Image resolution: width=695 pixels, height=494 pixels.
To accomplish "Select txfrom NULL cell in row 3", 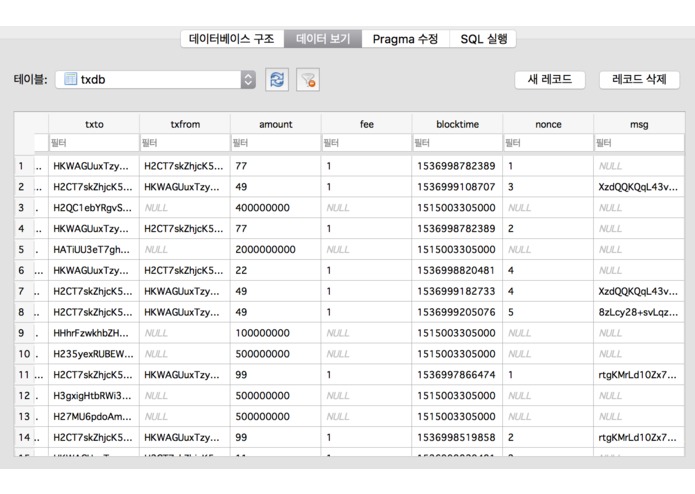I will [185, 208].
